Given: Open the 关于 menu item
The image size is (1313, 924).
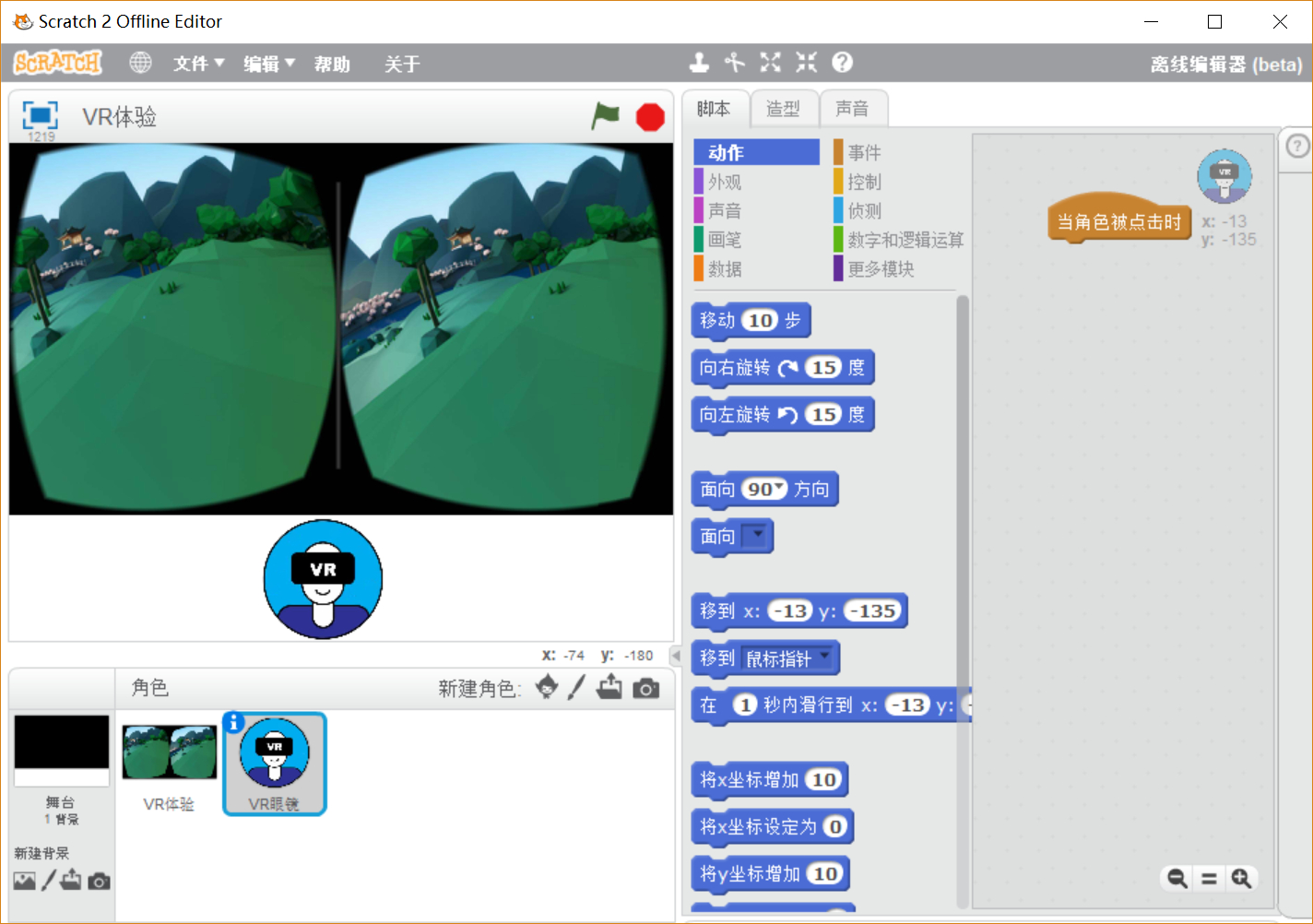Looking at the screenshot, I should click(x=402, y=64).
